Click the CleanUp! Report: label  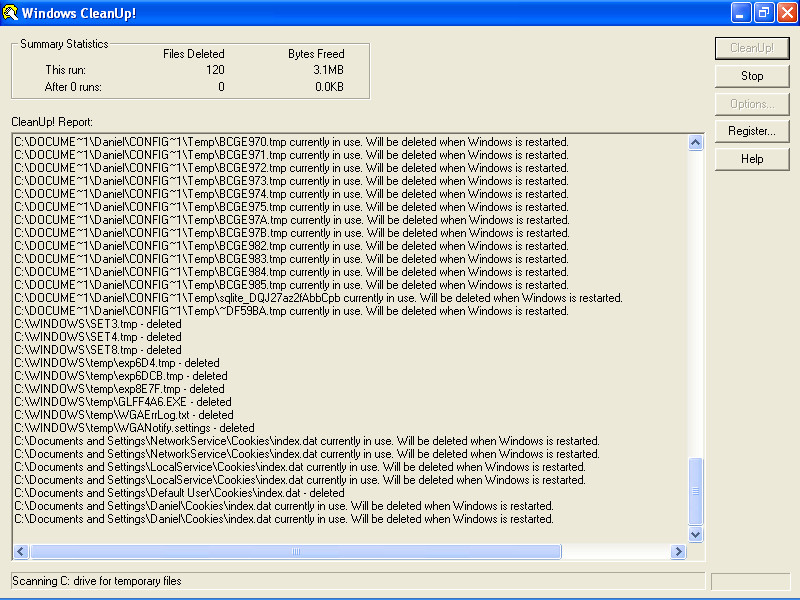pos(52,122)
